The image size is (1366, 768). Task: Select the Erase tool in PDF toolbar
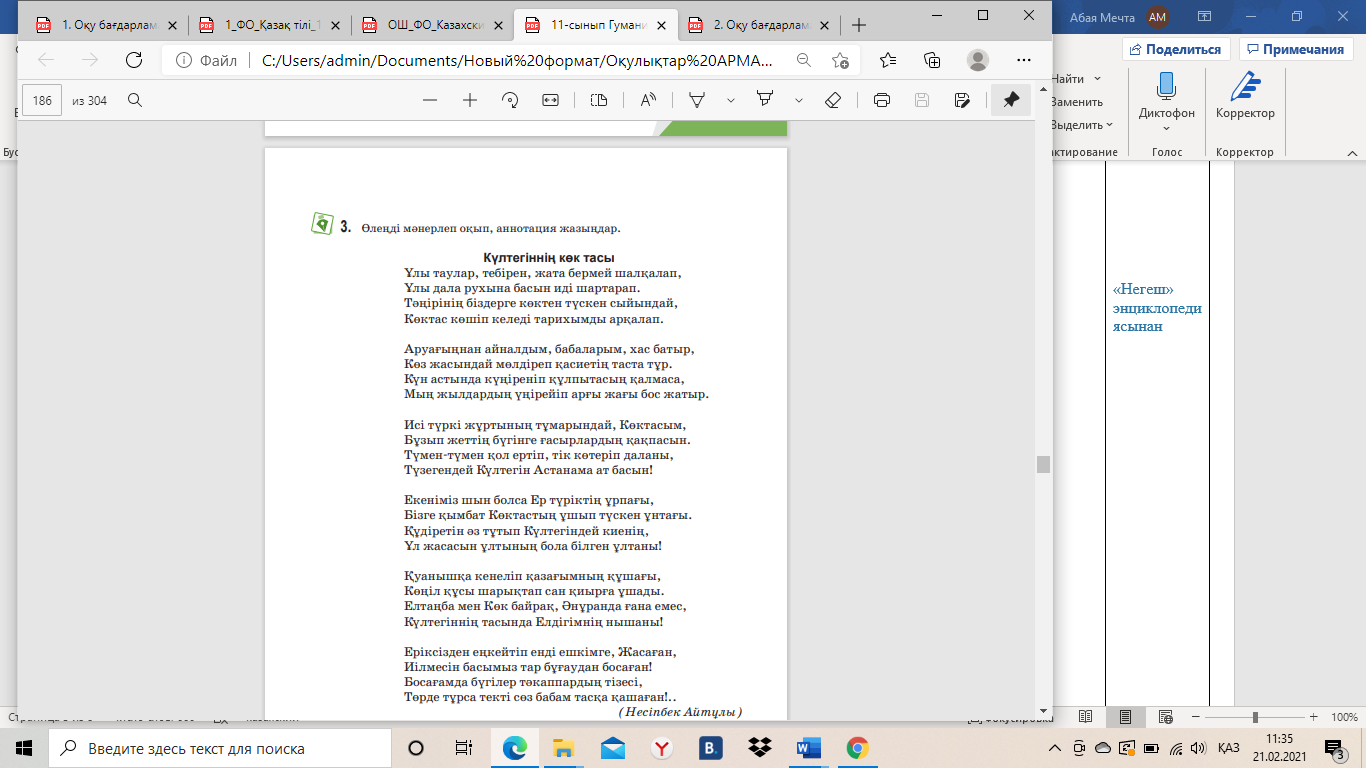coord(832,100)
